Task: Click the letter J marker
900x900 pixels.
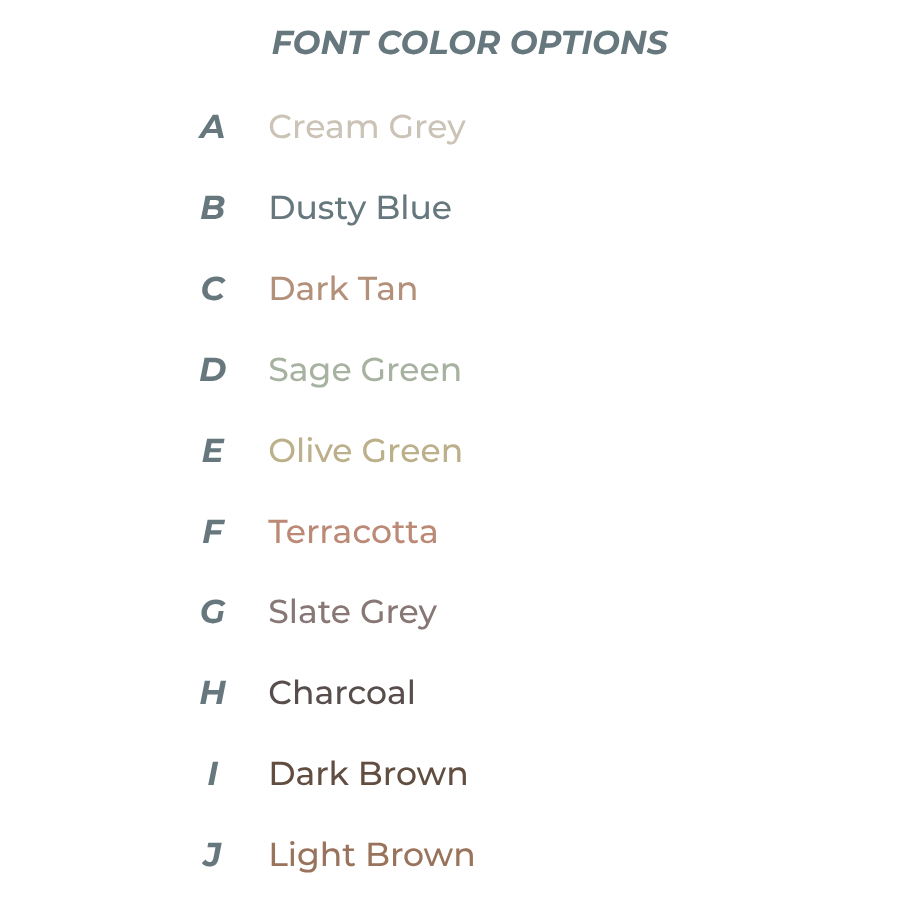Action: coord(212,855)
